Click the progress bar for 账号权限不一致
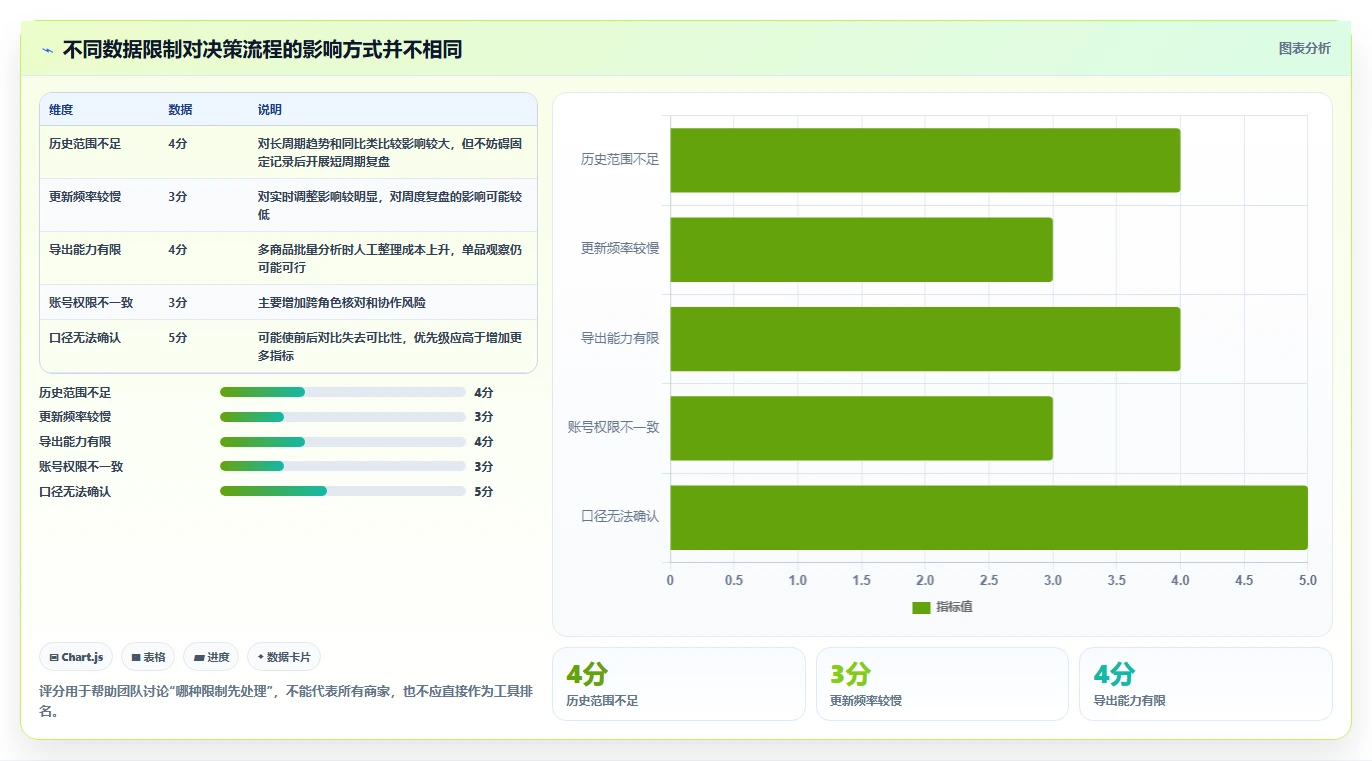The width and height of the screenshot is (1372, 761). point(343,466)
